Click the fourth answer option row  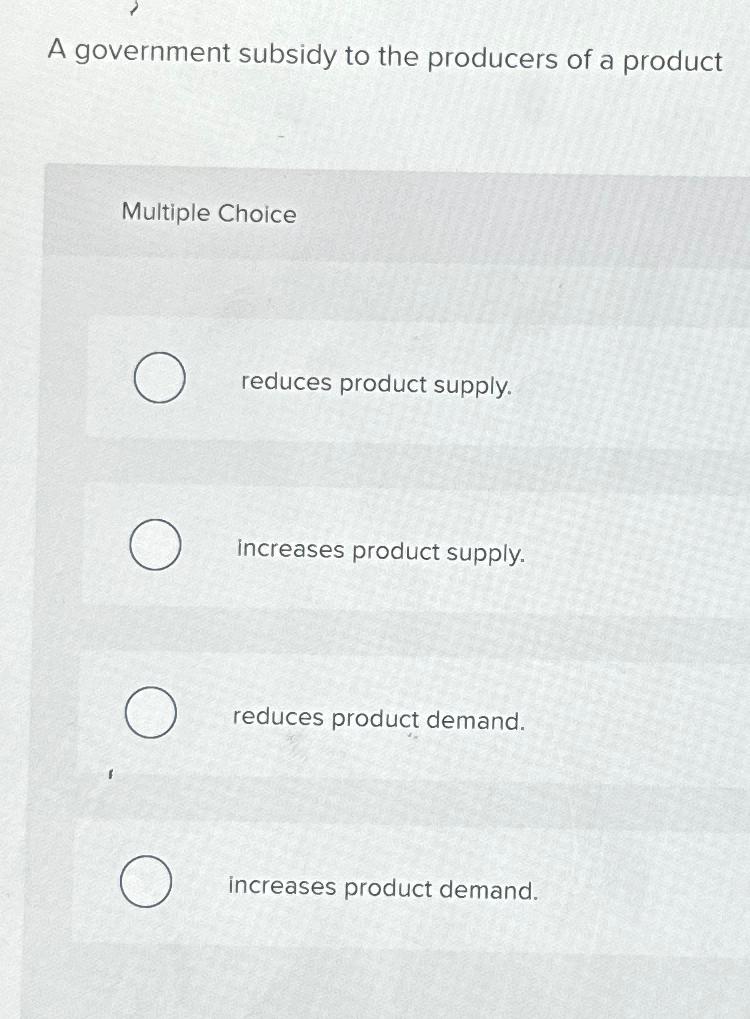pos(400,883)
